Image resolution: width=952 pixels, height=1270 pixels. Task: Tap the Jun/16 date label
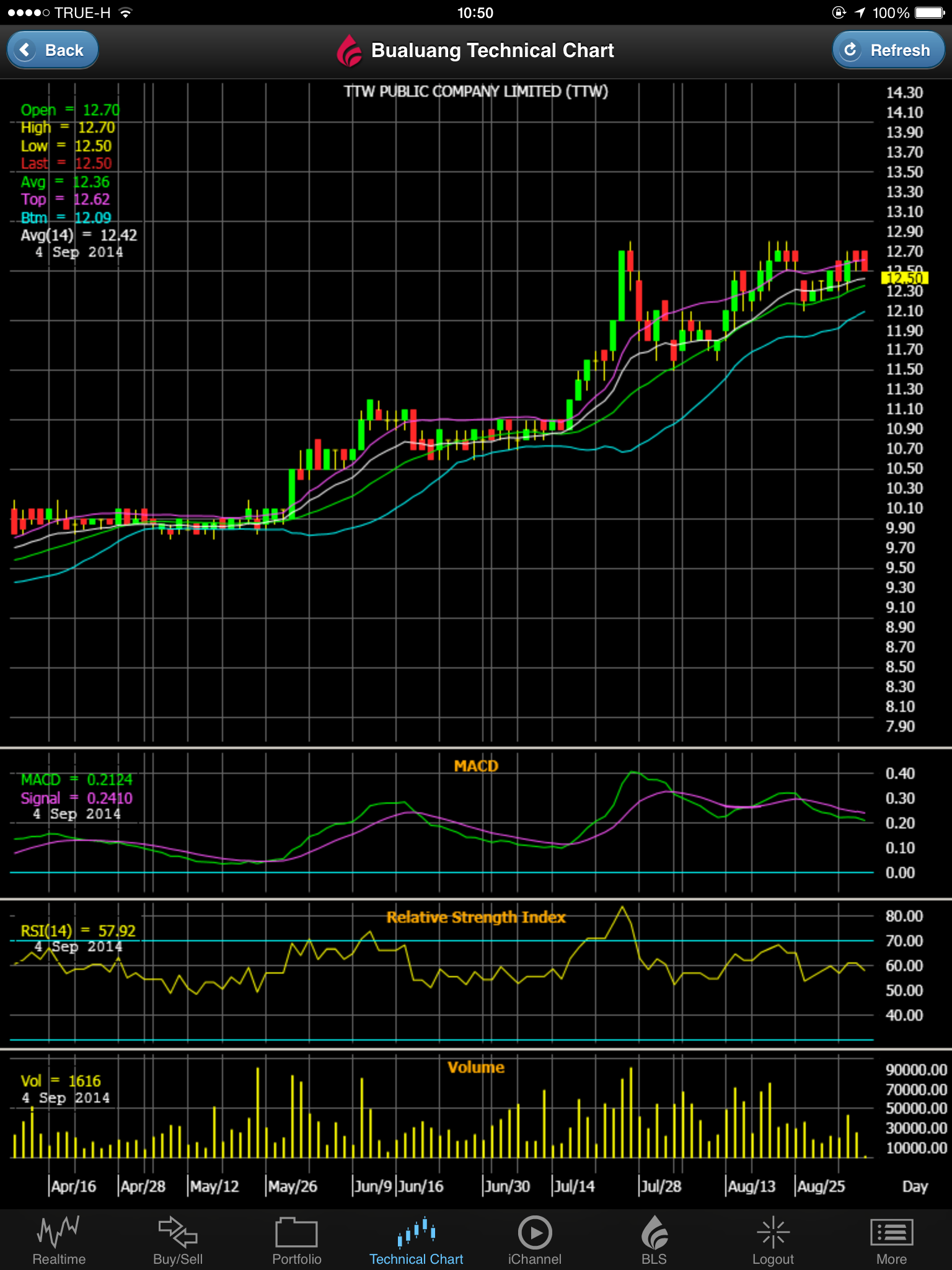point(421,1186)
